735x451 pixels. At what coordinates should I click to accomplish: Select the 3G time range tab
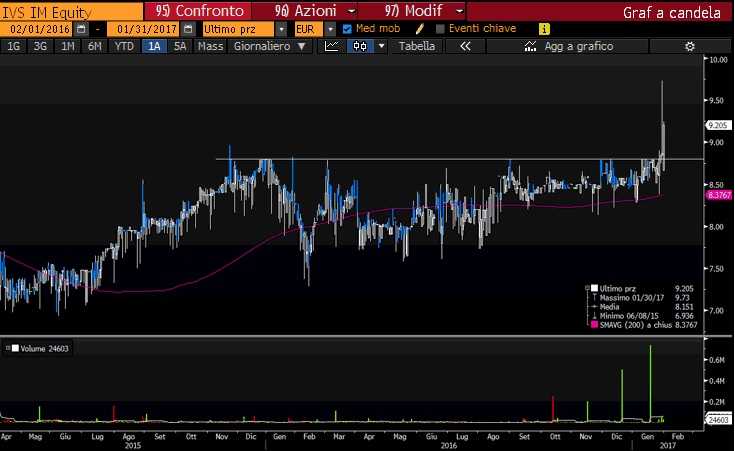click(40, 46)
